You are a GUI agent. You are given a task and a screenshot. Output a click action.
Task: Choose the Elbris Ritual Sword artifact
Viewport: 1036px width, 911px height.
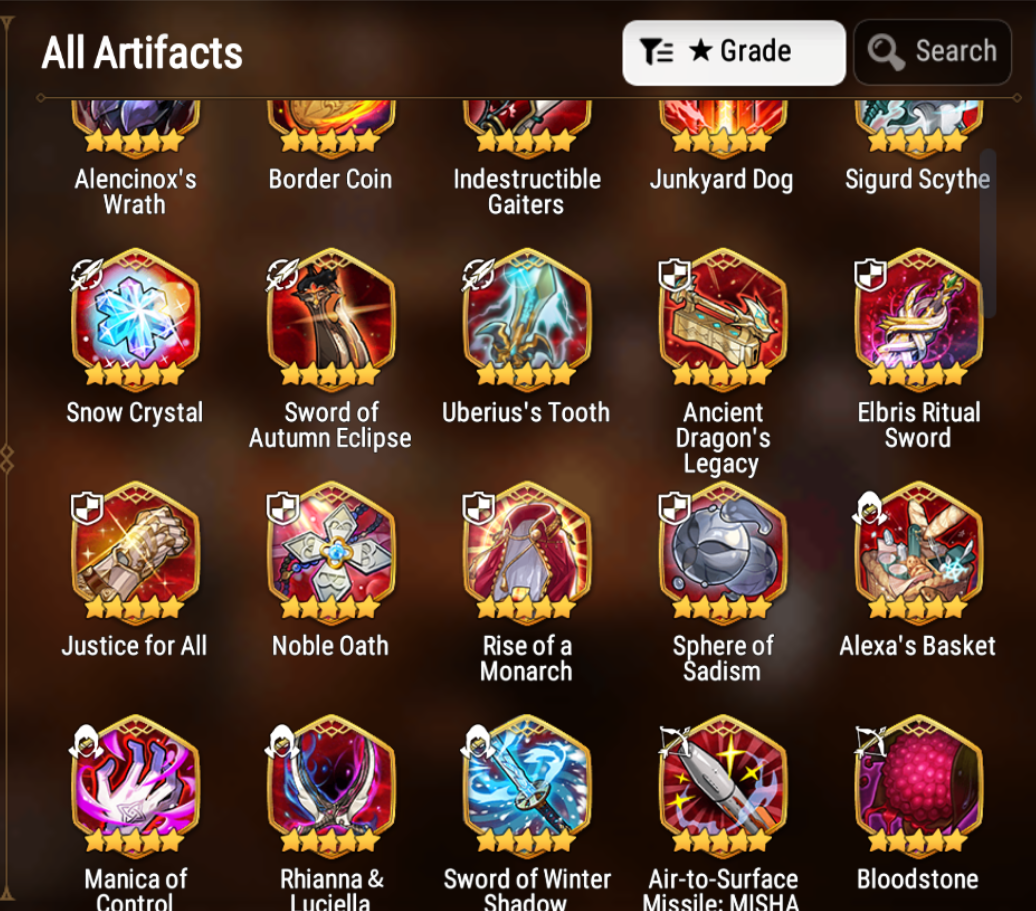point(918,316)
